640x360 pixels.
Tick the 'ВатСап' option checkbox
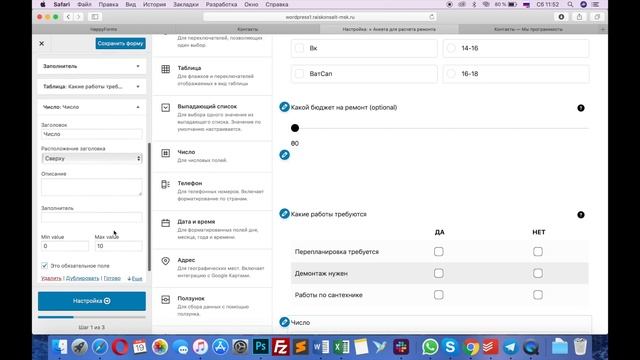(x=300, y=74)
